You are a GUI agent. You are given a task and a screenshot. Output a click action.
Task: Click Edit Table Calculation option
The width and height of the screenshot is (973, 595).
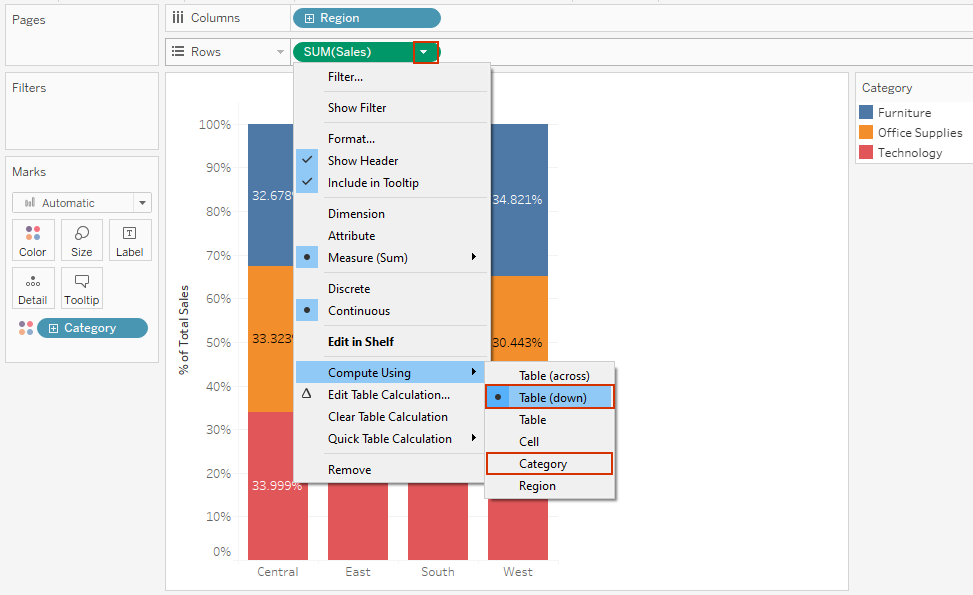click(387, 394)
